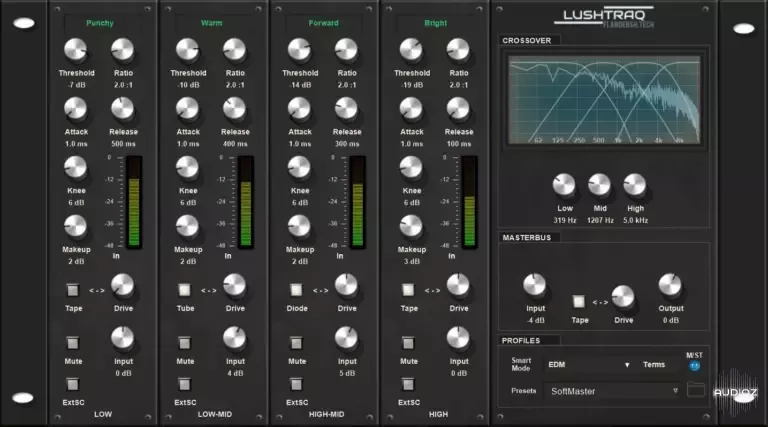Click the LOW band Ratio knob

122,50
